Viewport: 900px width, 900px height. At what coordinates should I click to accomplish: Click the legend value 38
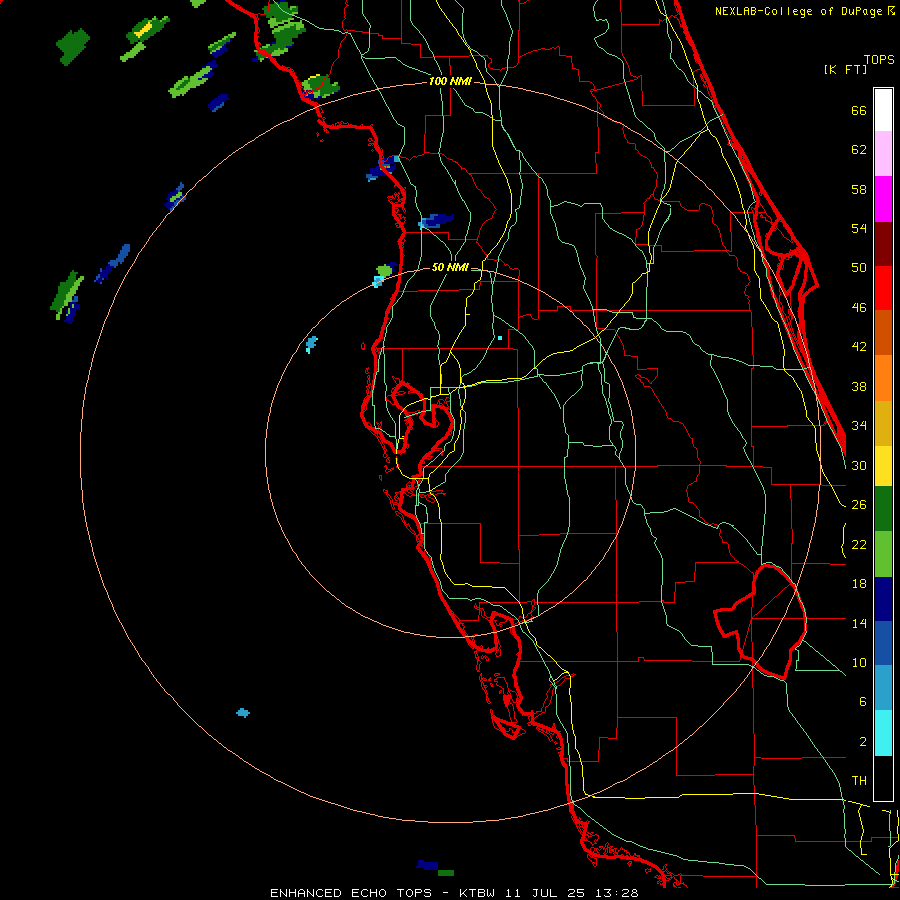859,387
